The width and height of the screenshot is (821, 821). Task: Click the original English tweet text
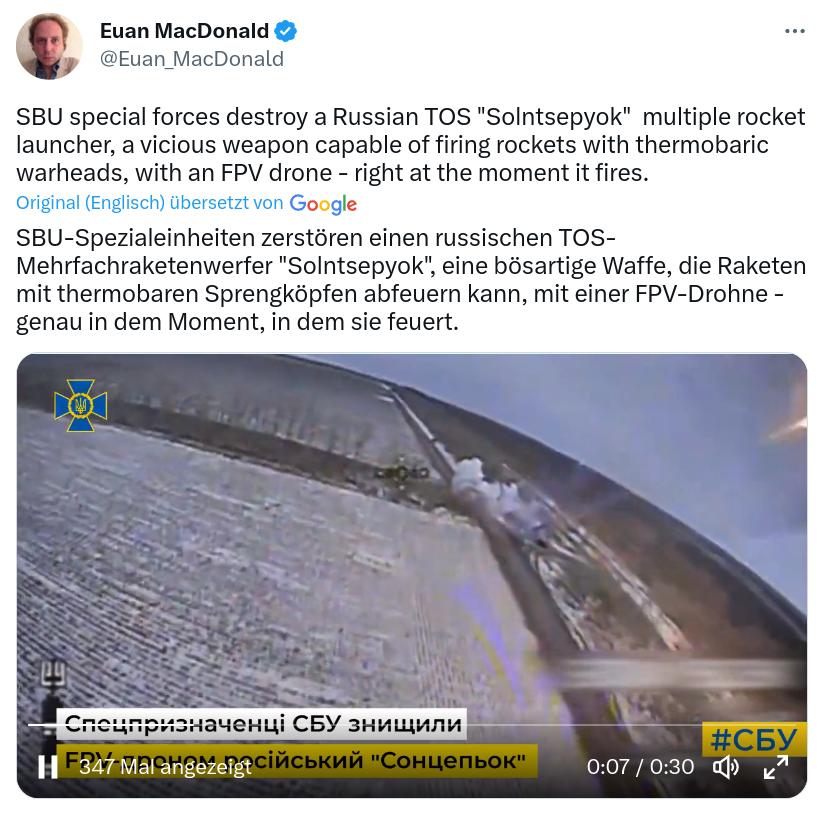point(410,145)
